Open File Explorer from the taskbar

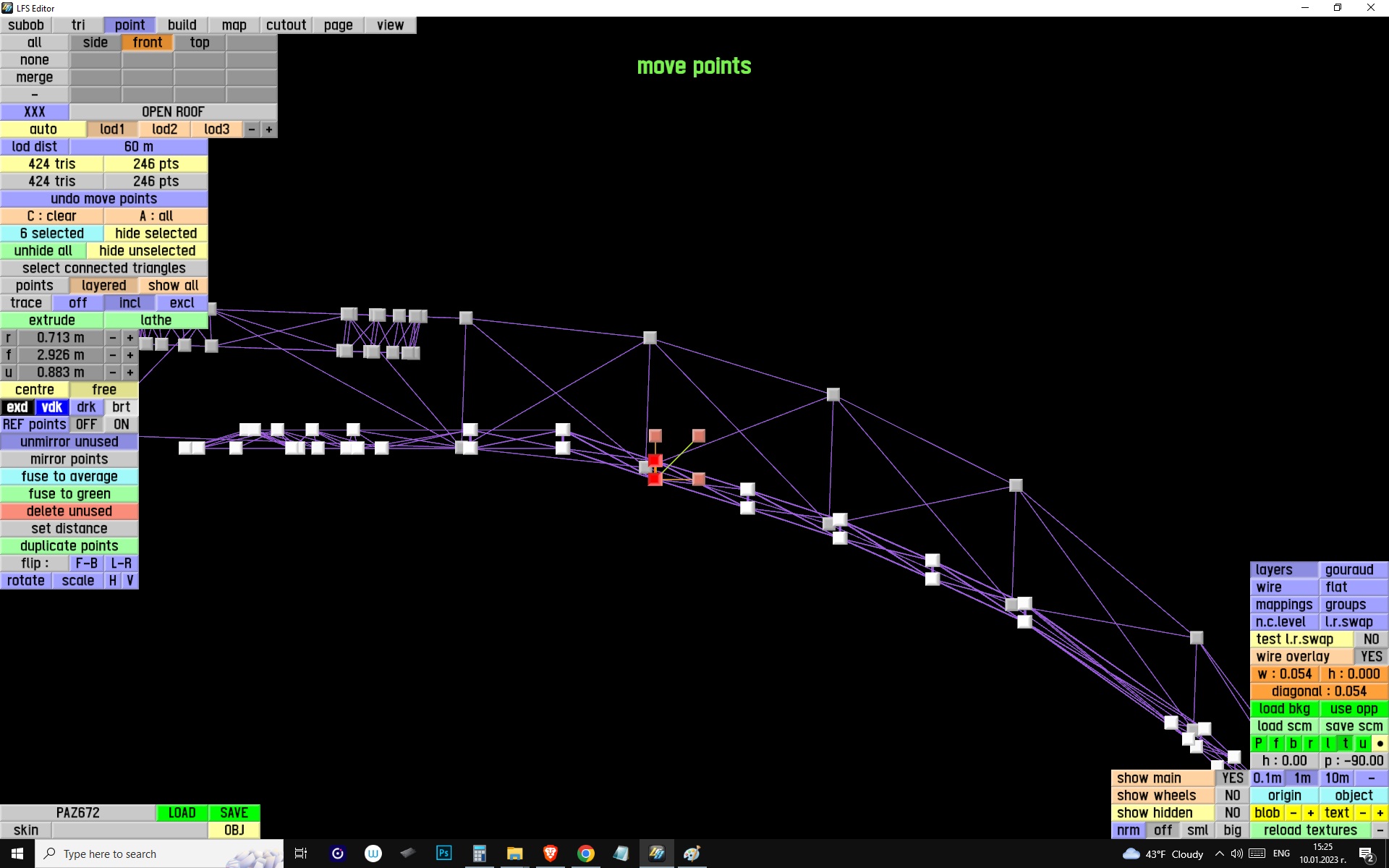pos(514,854)
